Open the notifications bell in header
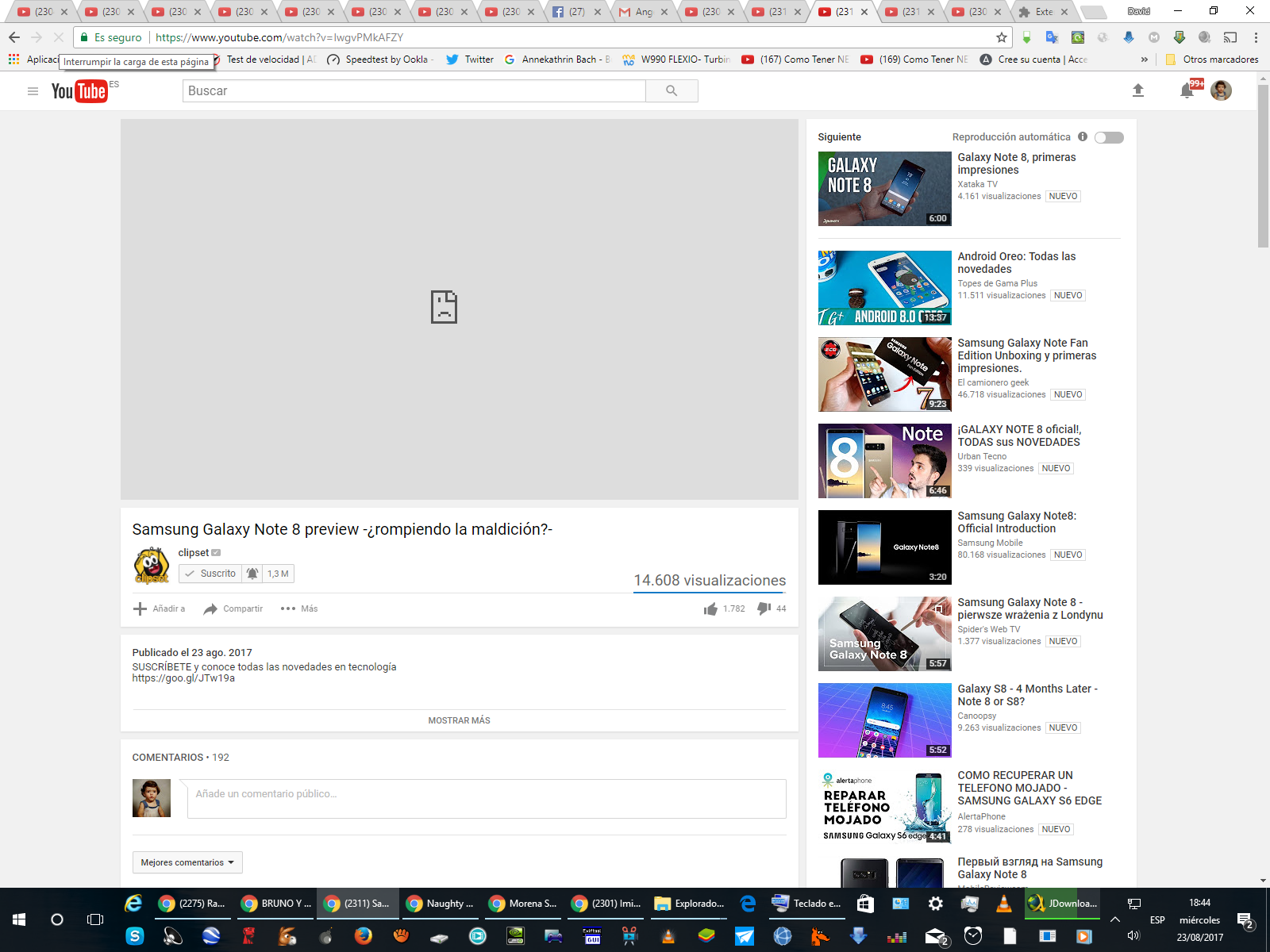The image size is (1270, 952). coord(1187,91)
